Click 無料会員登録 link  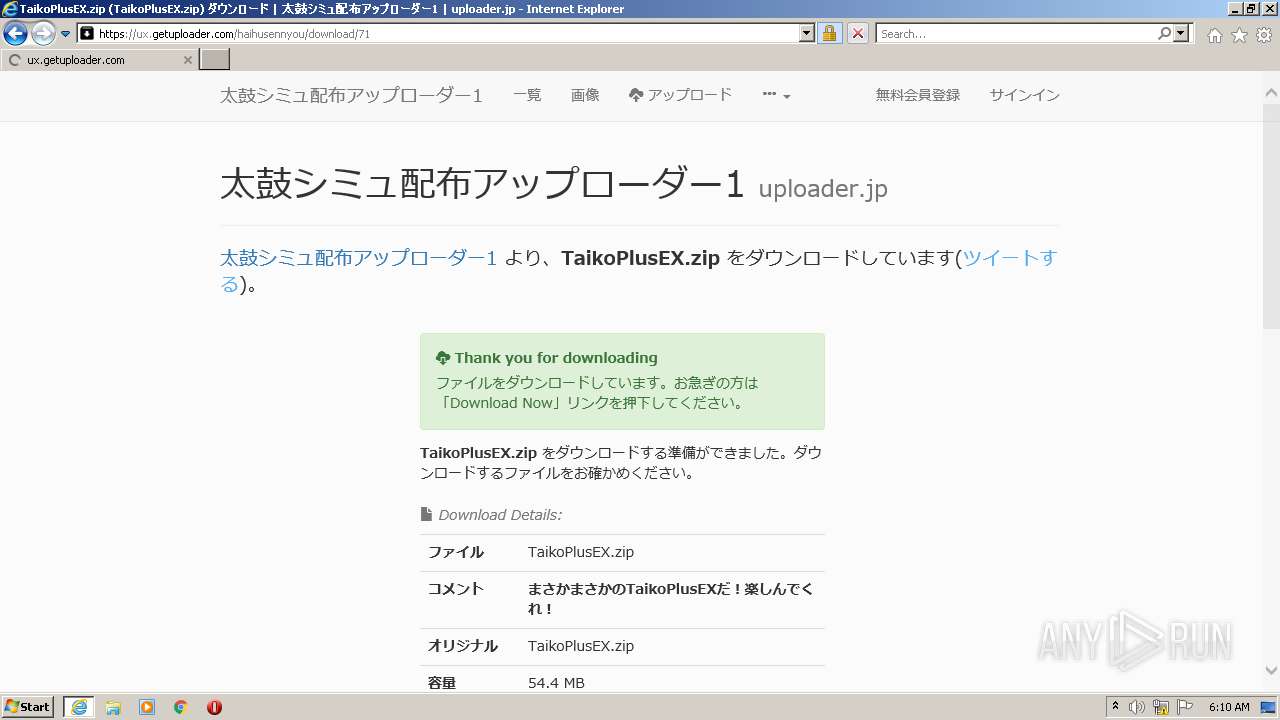(x=918, y=95)
